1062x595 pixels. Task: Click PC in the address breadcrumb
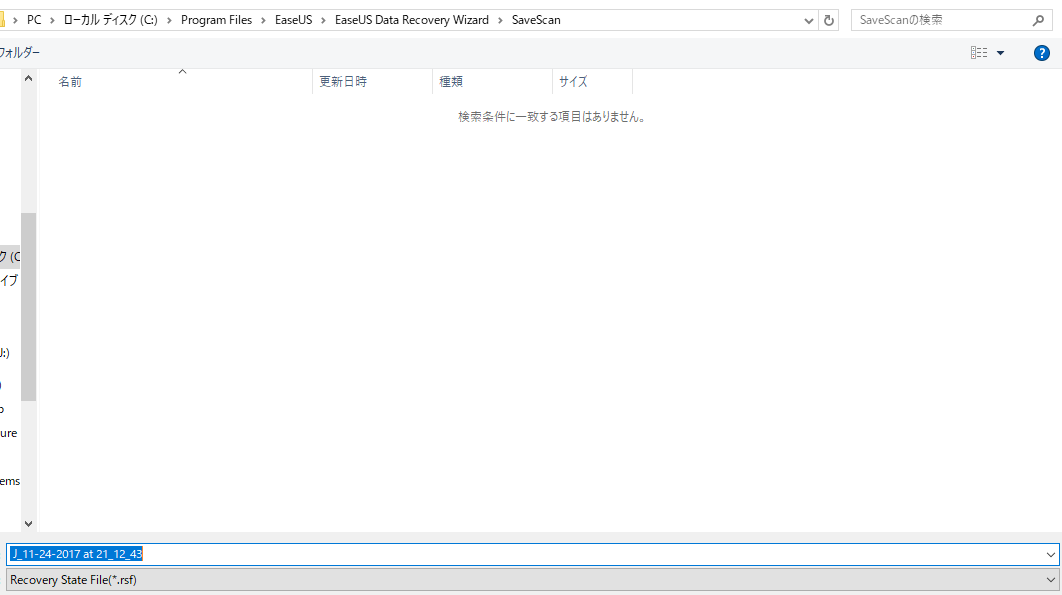tap(35, 20)
